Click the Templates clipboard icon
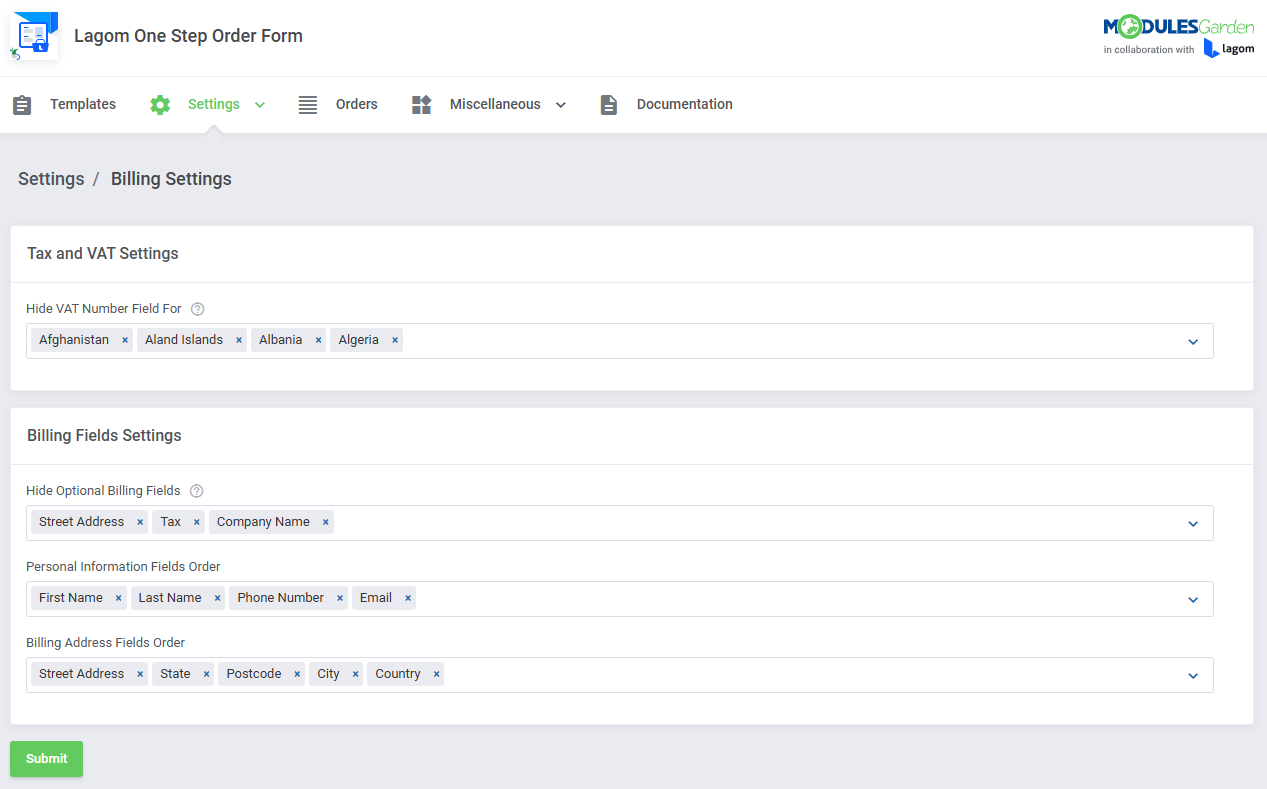This screenshot has height=789, width=1267. coord(22,105)
